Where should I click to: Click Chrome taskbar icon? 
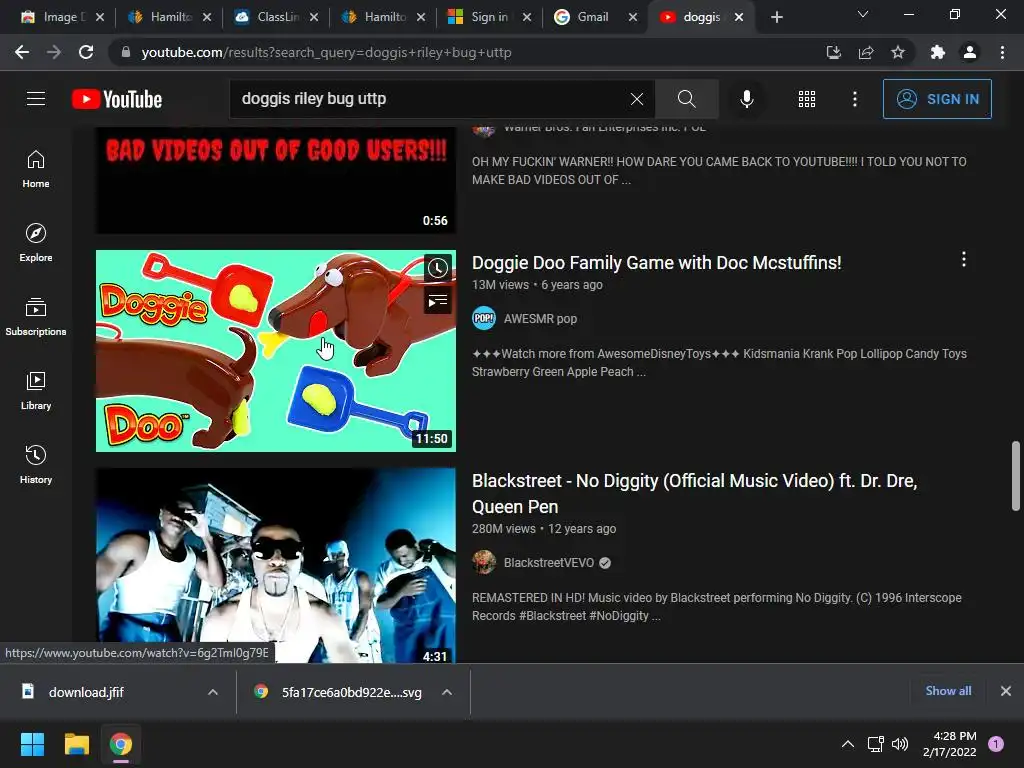click(x=121, y=744)
